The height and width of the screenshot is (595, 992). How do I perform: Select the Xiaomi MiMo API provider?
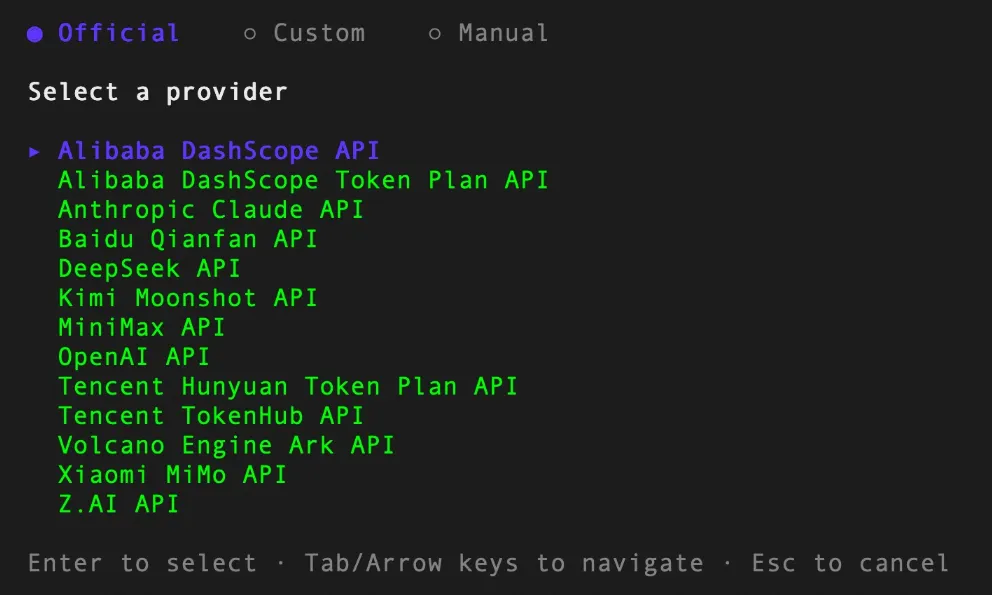(x=172, y=475)
